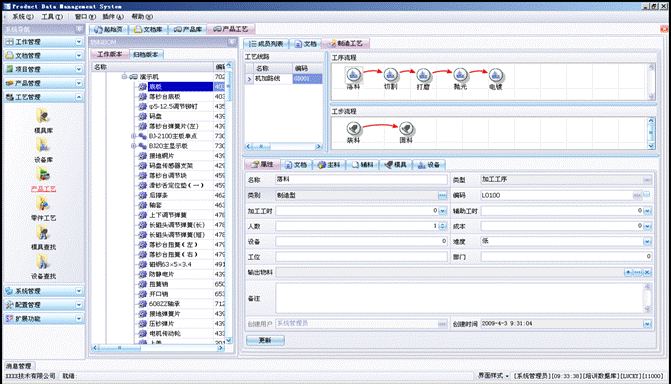
Task: Switch to the 归档版本 tab
Action: point(145,54)
